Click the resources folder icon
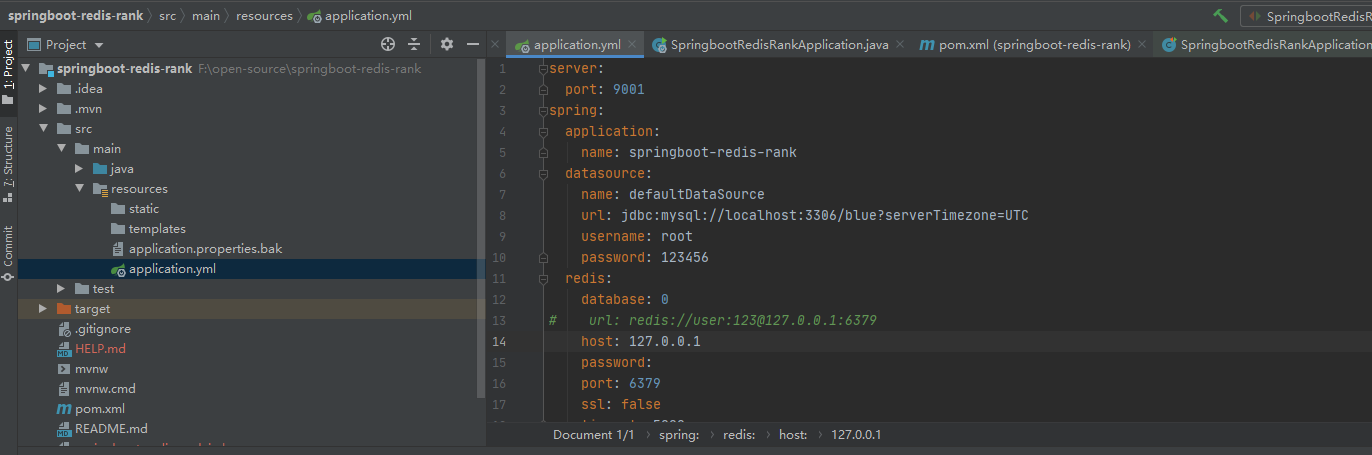The width and height of the screenshot is (1372, 455). click(x=100, y=188)
